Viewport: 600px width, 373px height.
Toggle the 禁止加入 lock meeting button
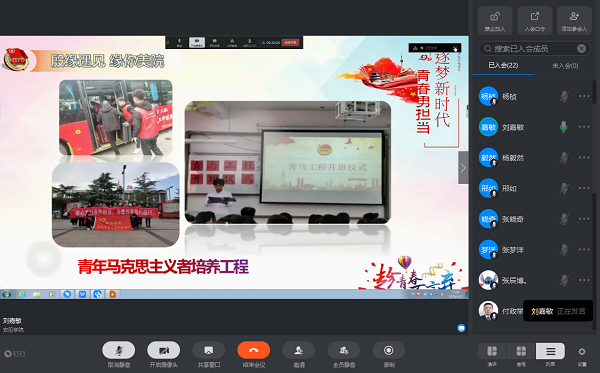(495, 20)
